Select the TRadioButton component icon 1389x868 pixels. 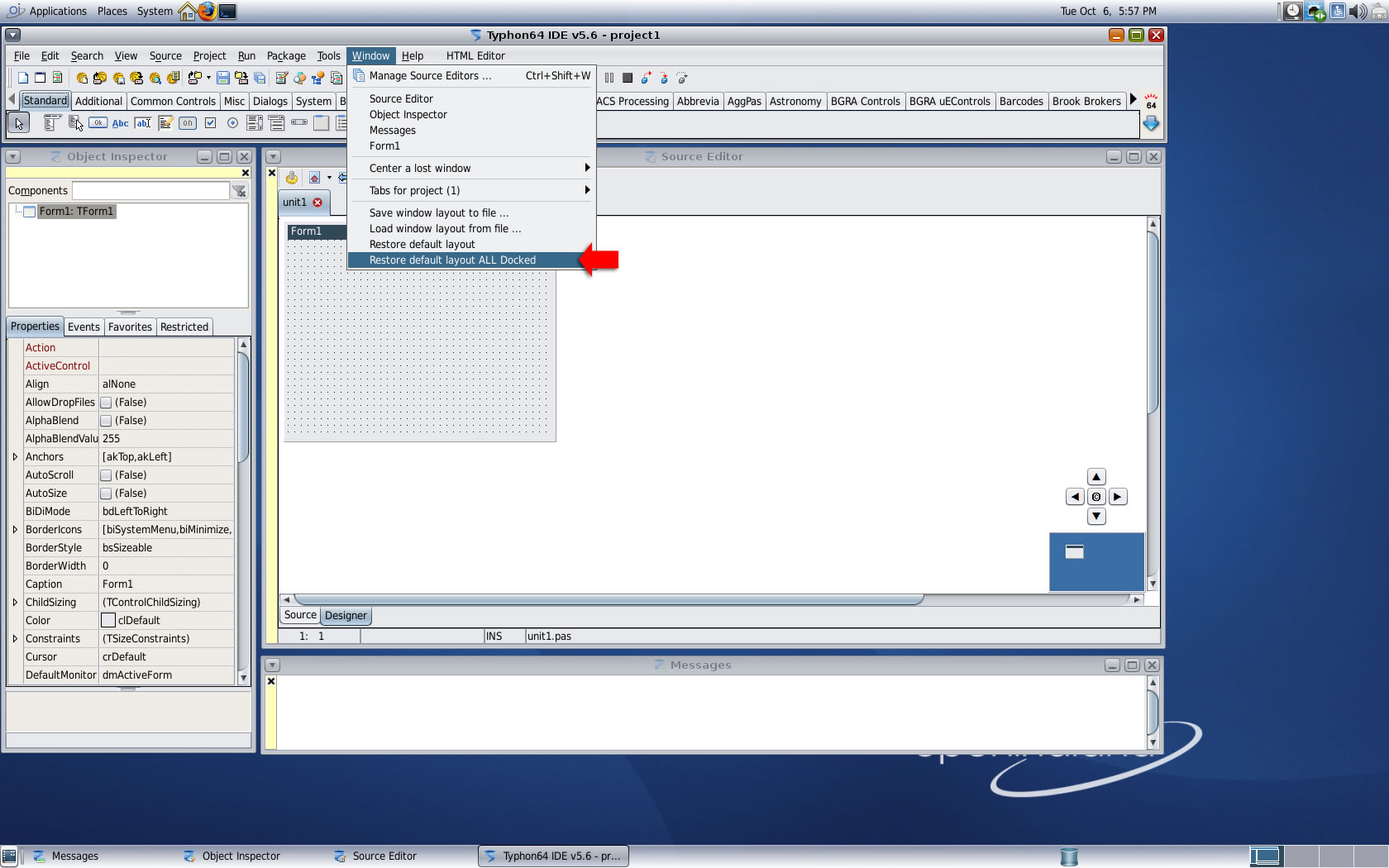[x=232, y=123]
